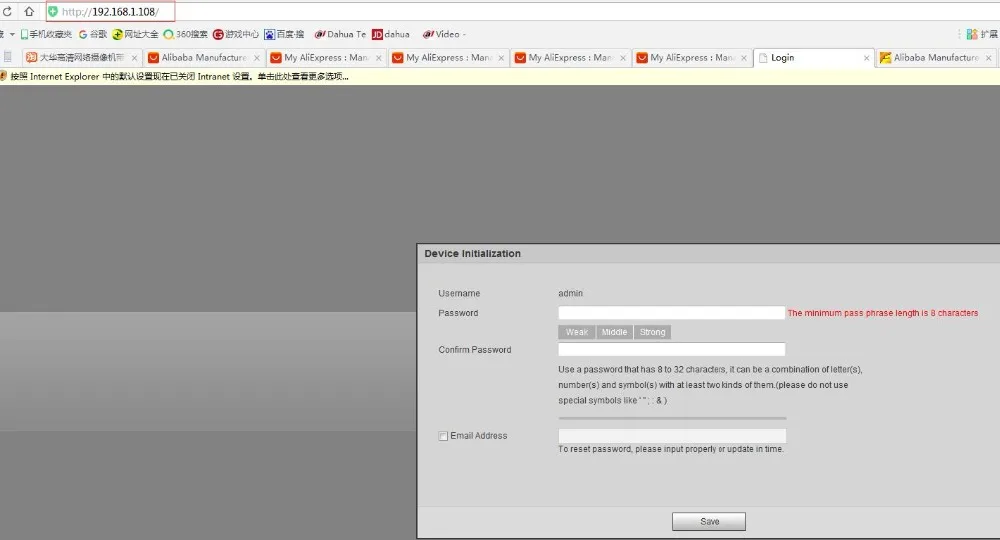Image resolution: width=1000 pixels, height=540 pixels.
Task: Click the Email Address input box
Action: 672,435
